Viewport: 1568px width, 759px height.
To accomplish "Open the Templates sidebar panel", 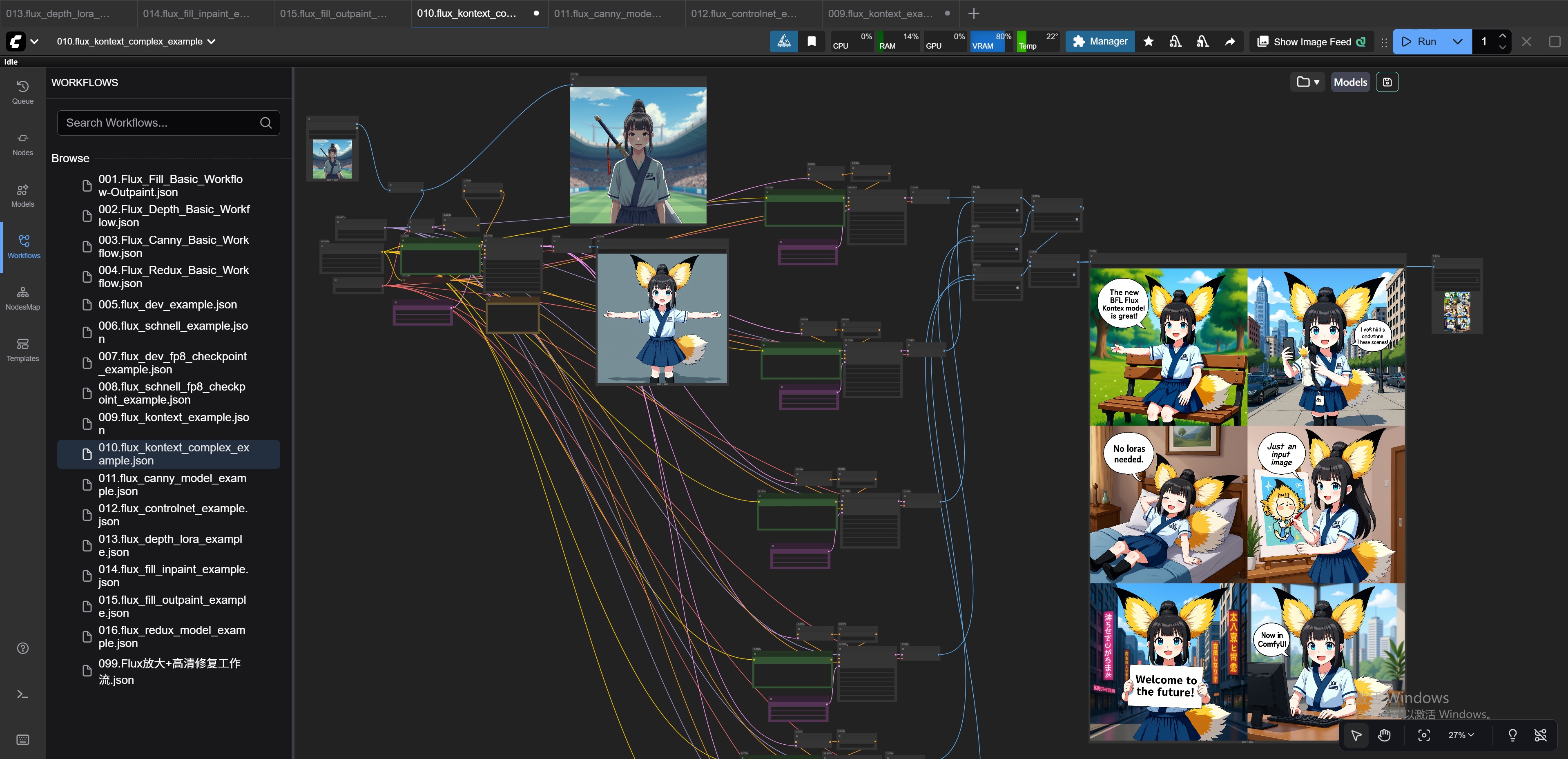I will tap(22, 350).
